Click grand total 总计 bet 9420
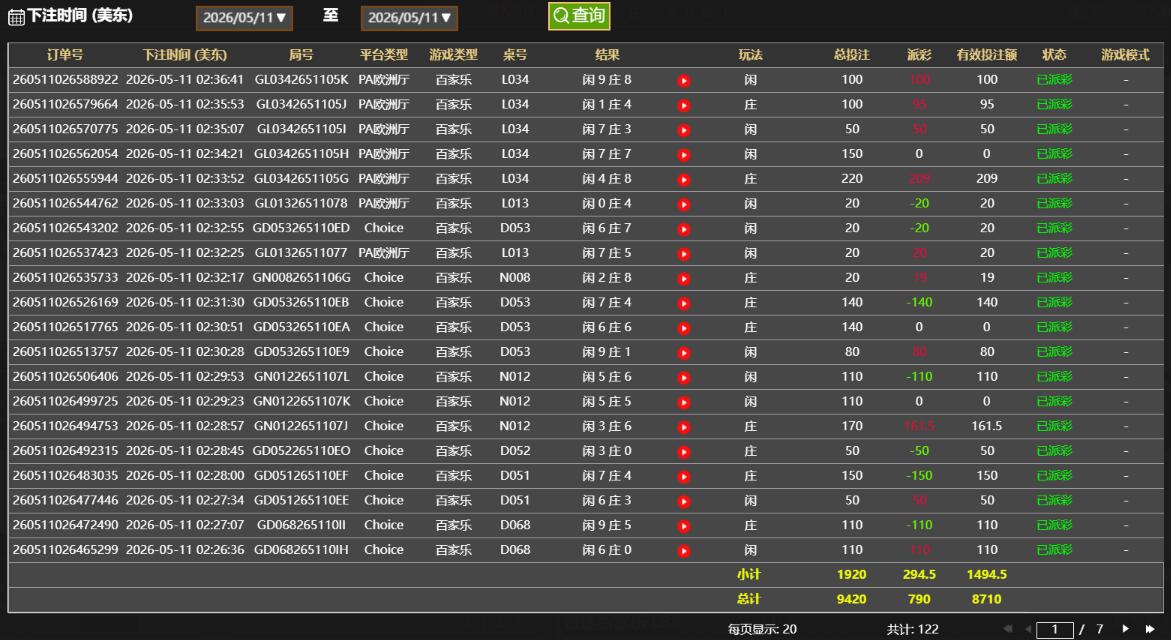1171x640 pixels. (x=852, y=599)
